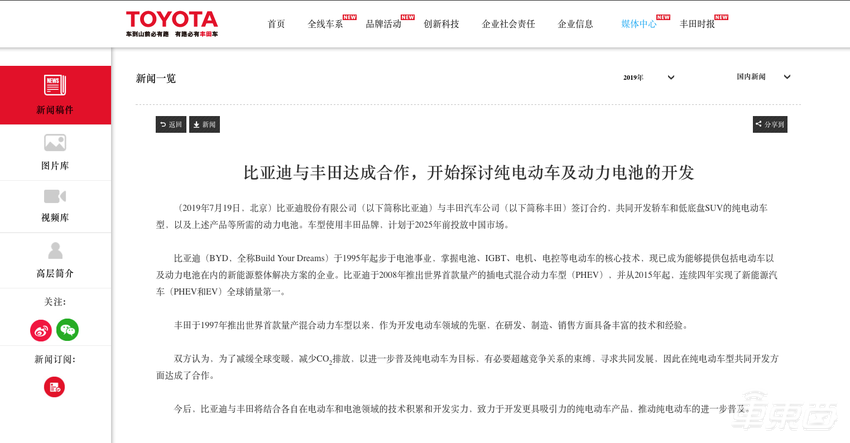850x443 pixels.
Task: Click the TOYOTA logo
Action: 172,23
